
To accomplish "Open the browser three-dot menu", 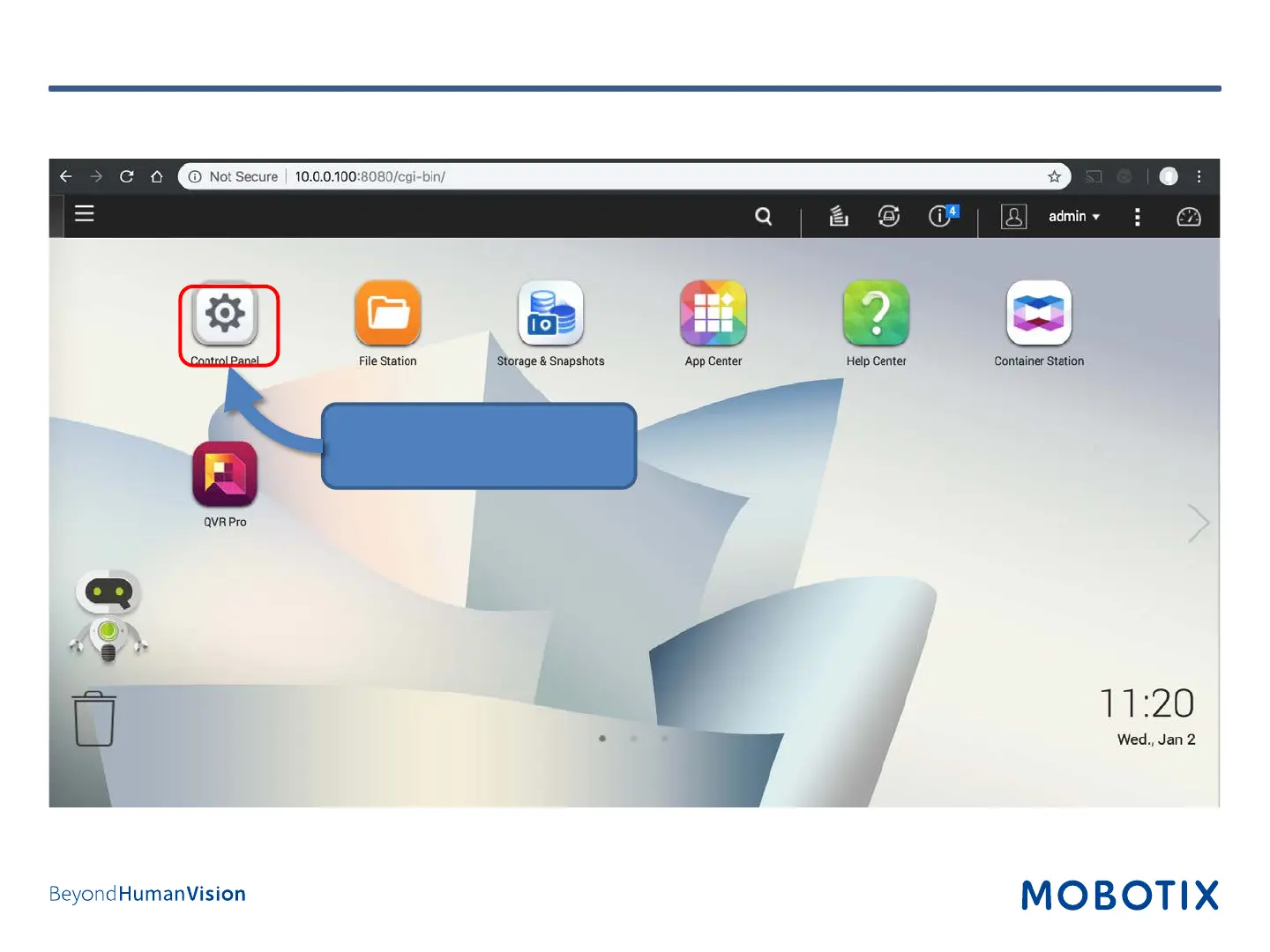I will coord(1199,176).
